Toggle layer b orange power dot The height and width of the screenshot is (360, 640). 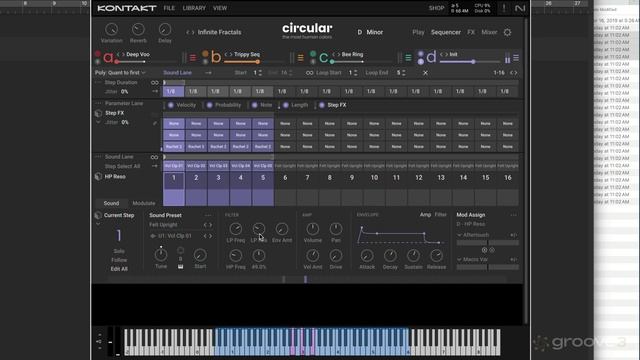click(205, 54)
